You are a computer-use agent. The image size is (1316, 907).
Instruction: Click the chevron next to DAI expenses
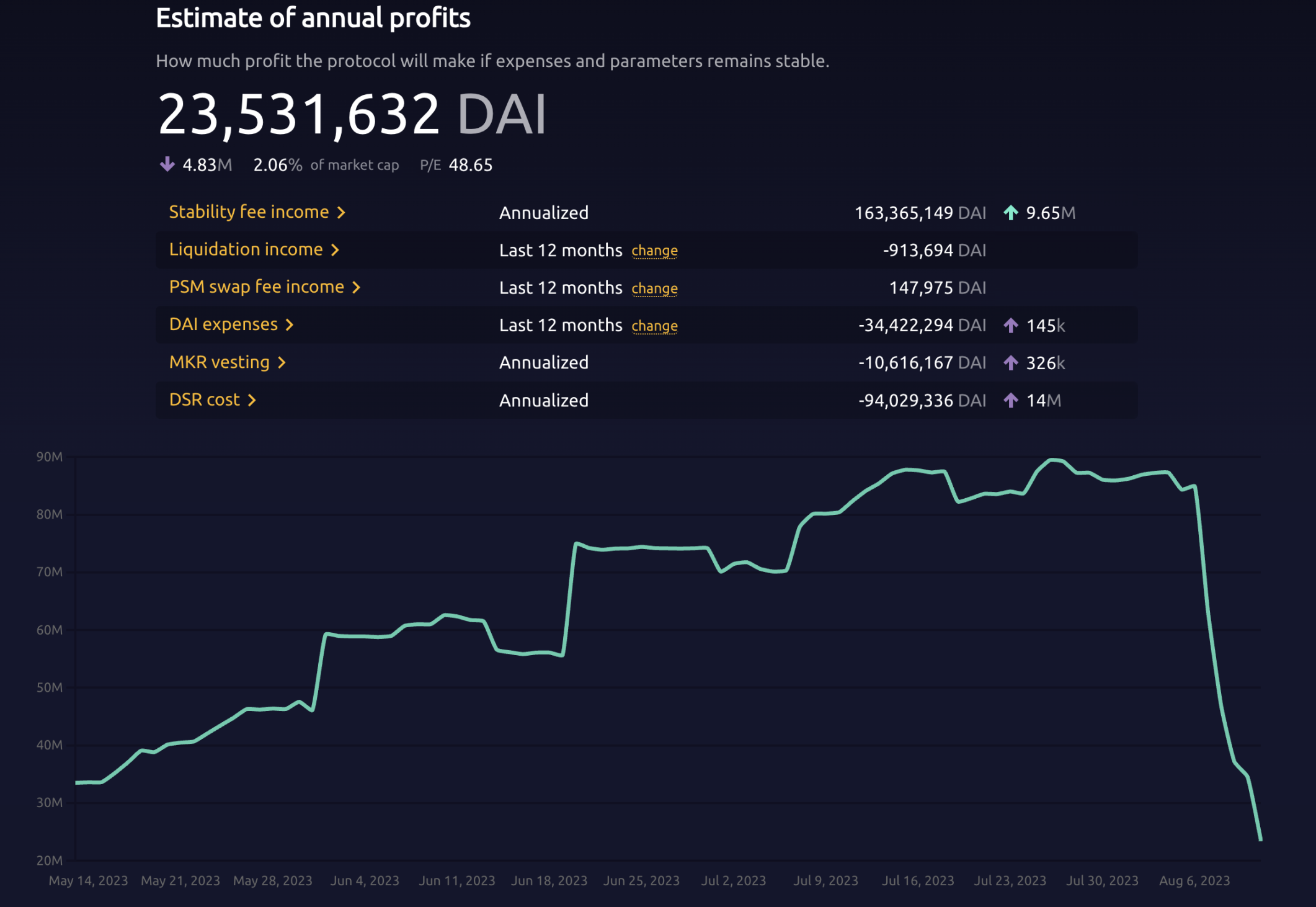tap(290, 325)
